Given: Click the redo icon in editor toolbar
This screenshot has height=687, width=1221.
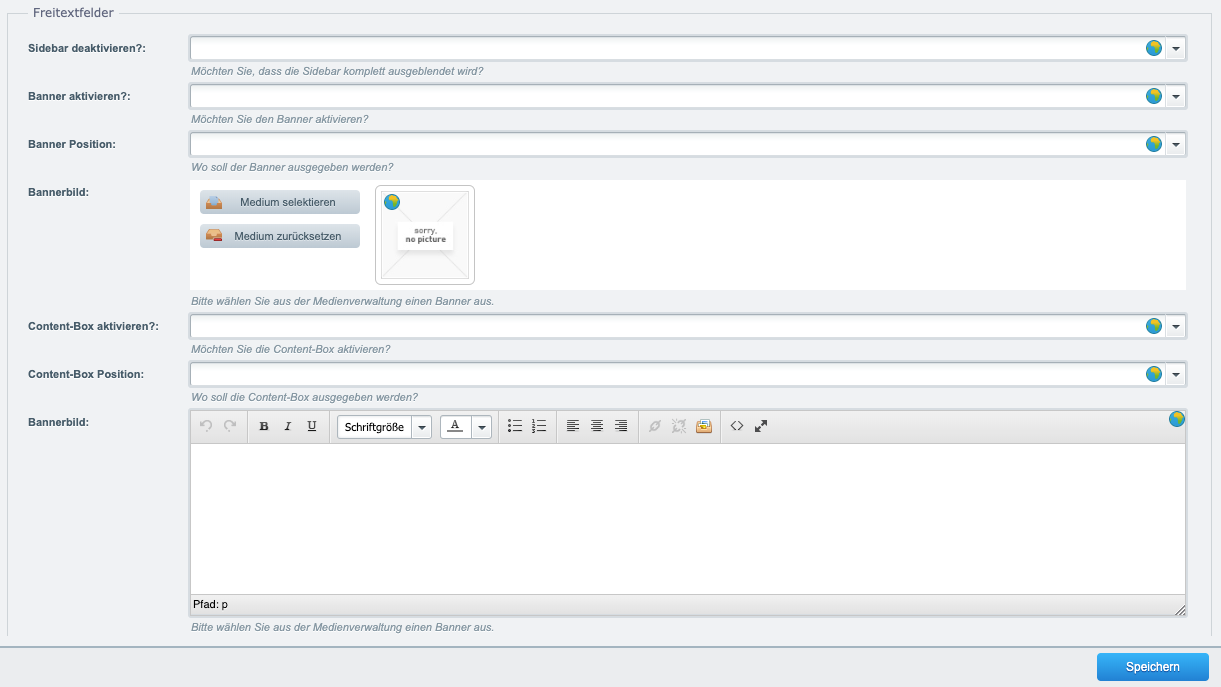Looking at the screenshot, I should coord(230,426).
